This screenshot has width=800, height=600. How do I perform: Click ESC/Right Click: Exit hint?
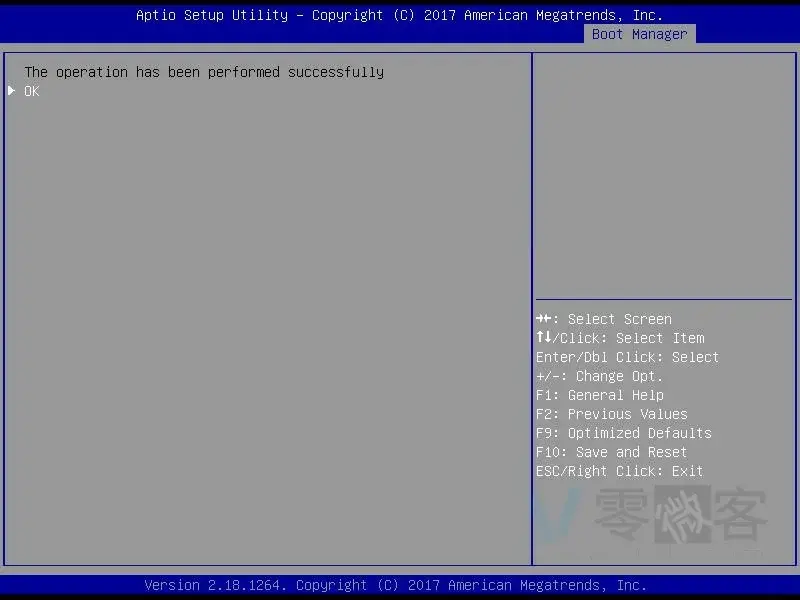[619, 471]
